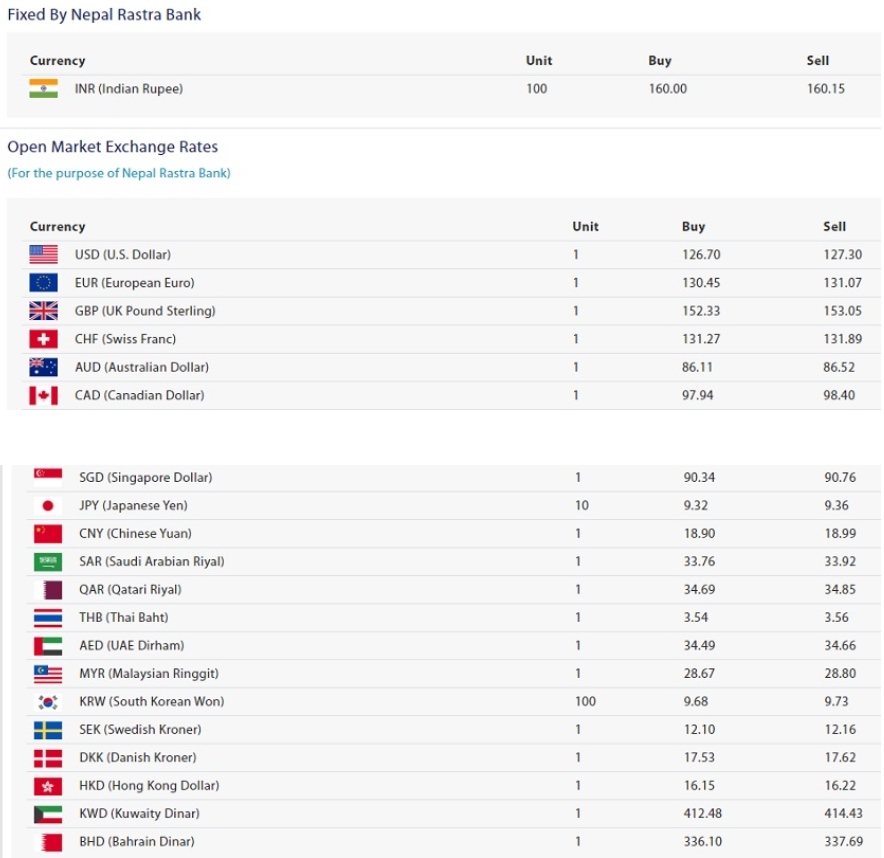Select the 'GBP (UK Pound Sterling)' currency name
The width and height of the screenshot is (884, 858).
pyautogui.click(x=145, y=311)
